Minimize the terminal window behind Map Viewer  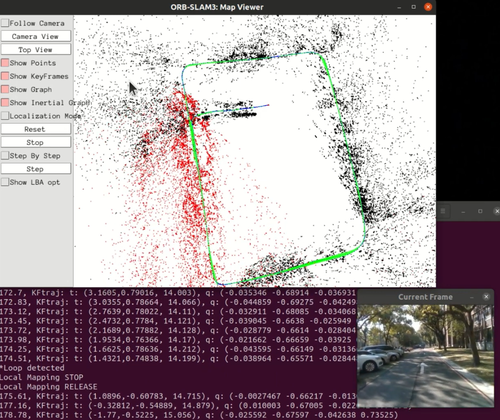pos(463,211)
